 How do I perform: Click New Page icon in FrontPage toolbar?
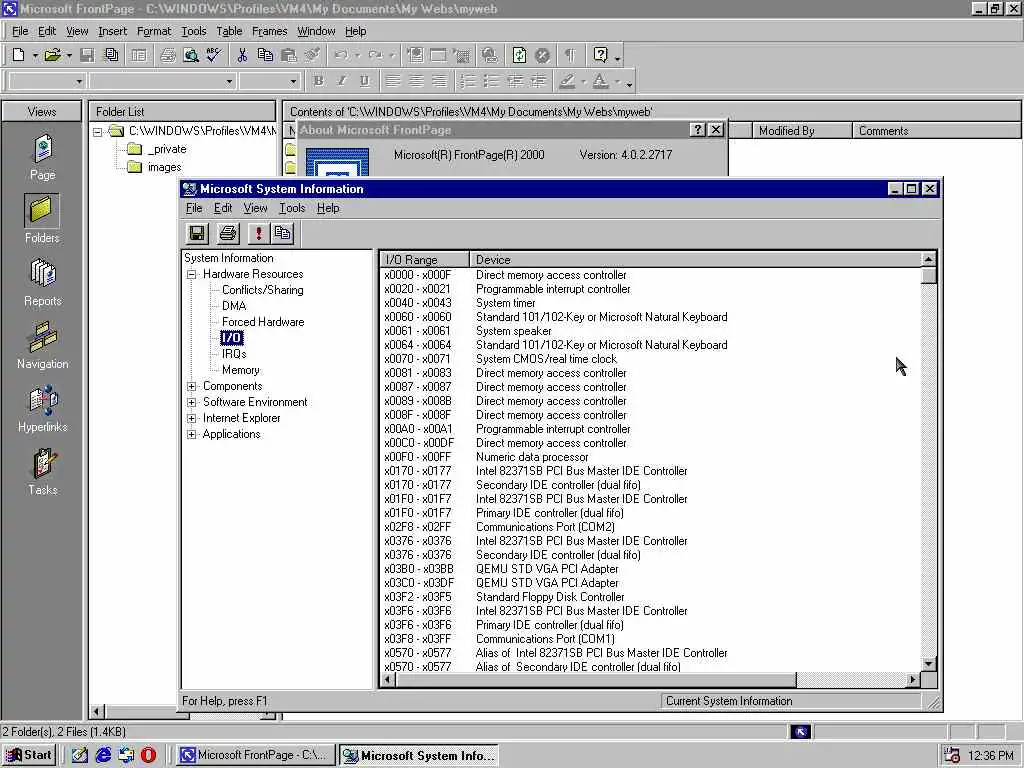click(18, 56)
